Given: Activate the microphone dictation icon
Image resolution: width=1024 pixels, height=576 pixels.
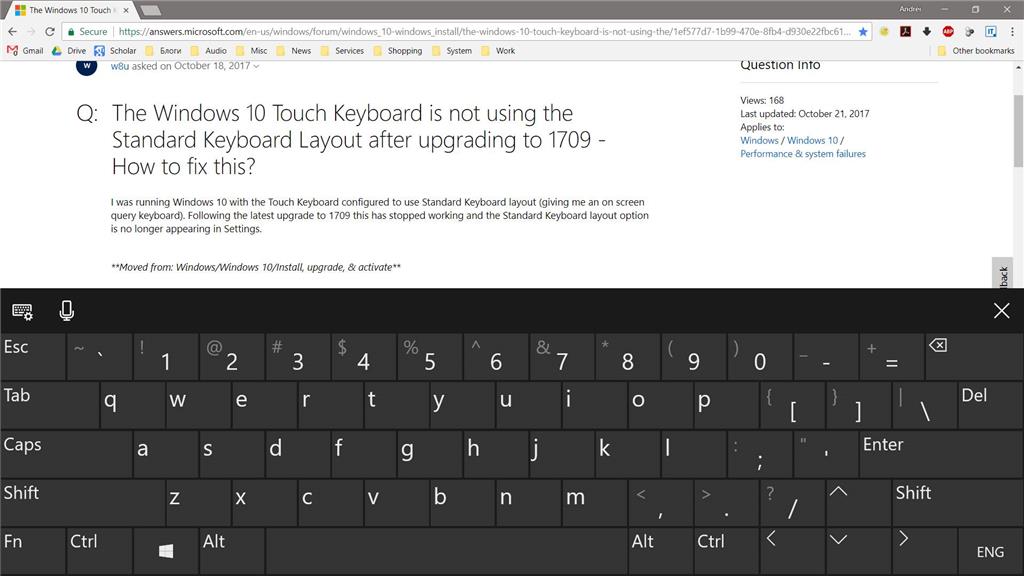Looking at the screenshot, I should click(67, 311).
